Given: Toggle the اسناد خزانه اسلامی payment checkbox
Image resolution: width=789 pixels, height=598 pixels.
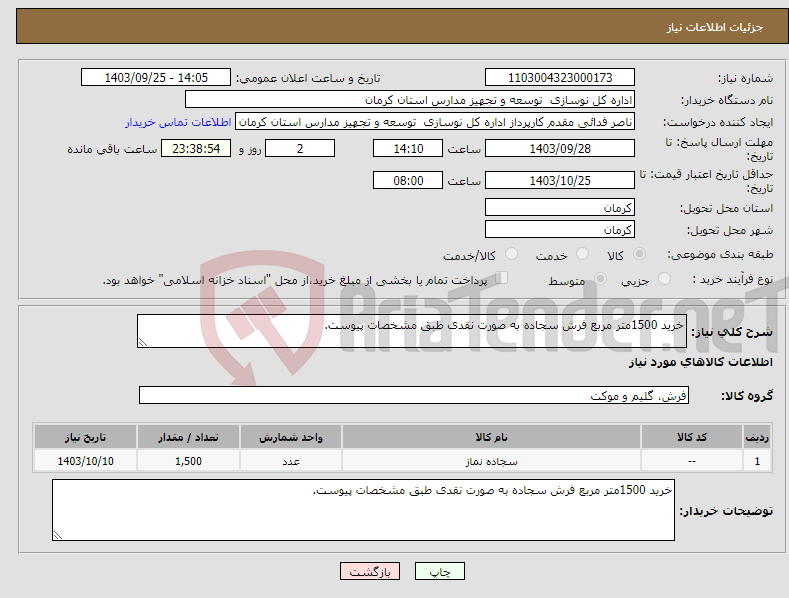Looking at the screenshot, I should tap(502, 277).
